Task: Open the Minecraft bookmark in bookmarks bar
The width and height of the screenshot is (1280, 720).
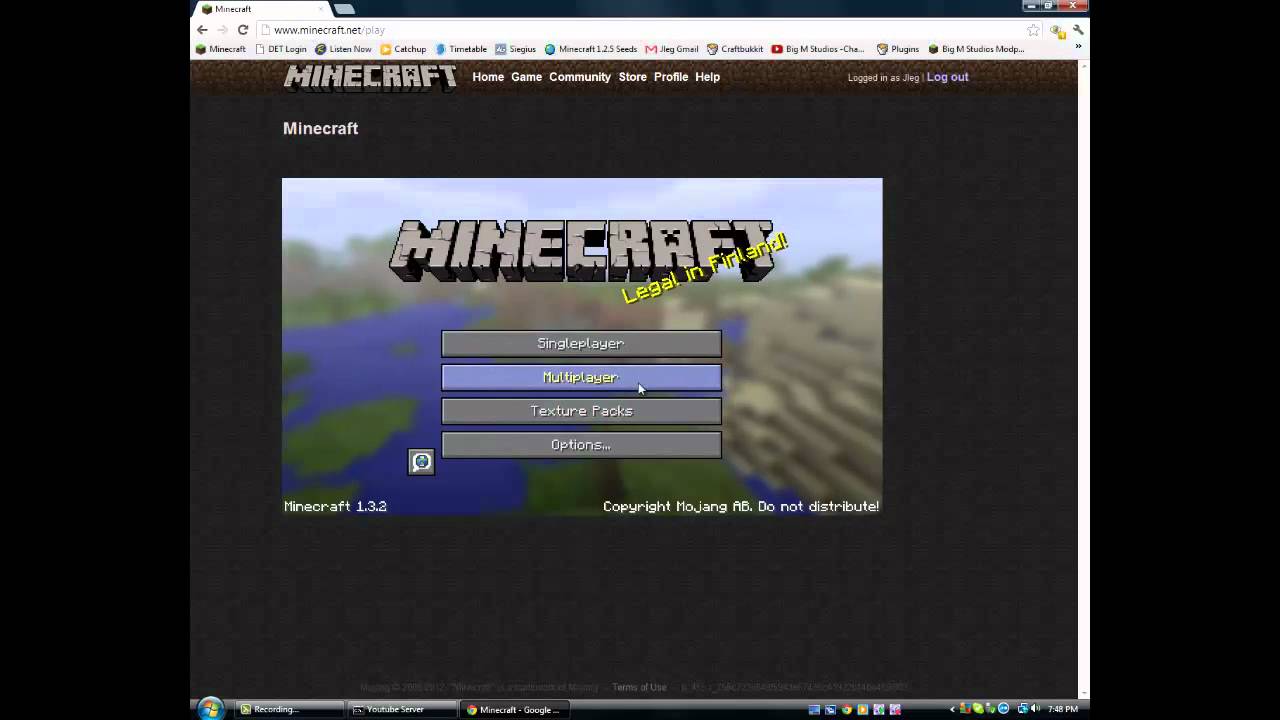Action: point(221,49)
